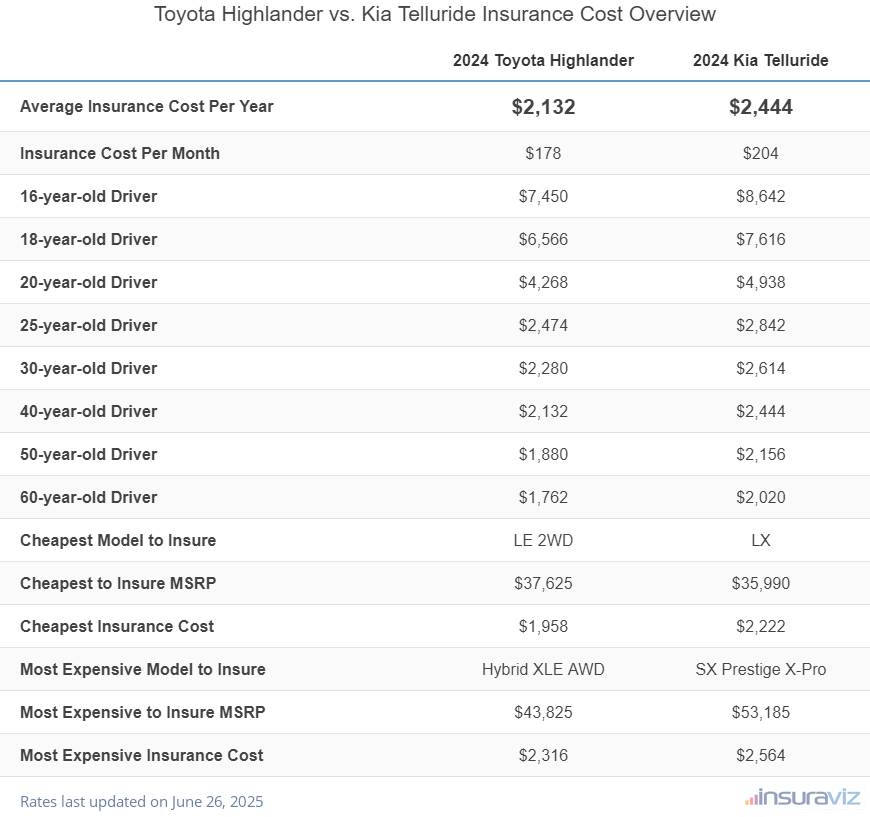Image resolution: width=870 pixels, height=817 pixels.
Task: Click the '16-year-old Driver' row label
Action: [x=88, y=196]
